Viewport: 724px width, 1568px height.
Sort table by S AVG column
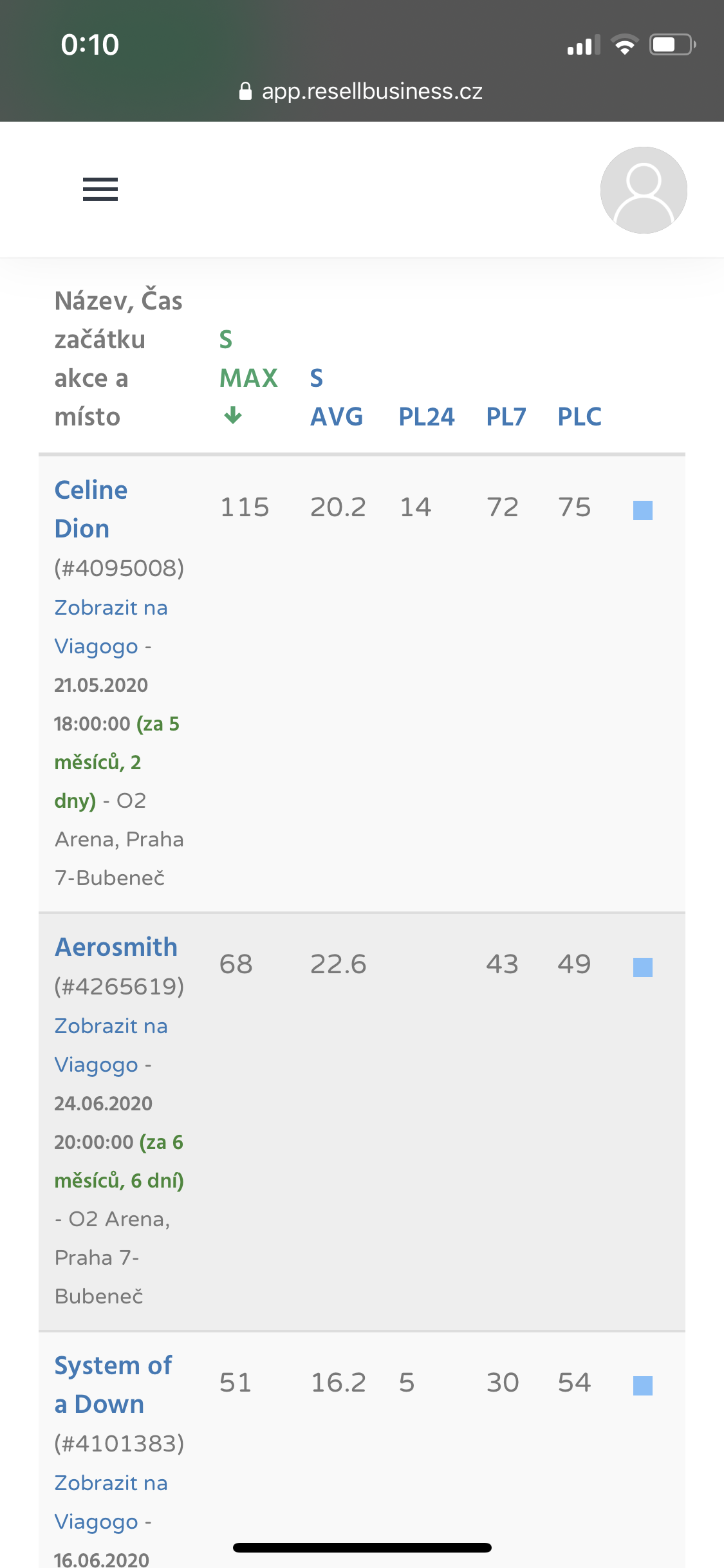coord(337,397)
